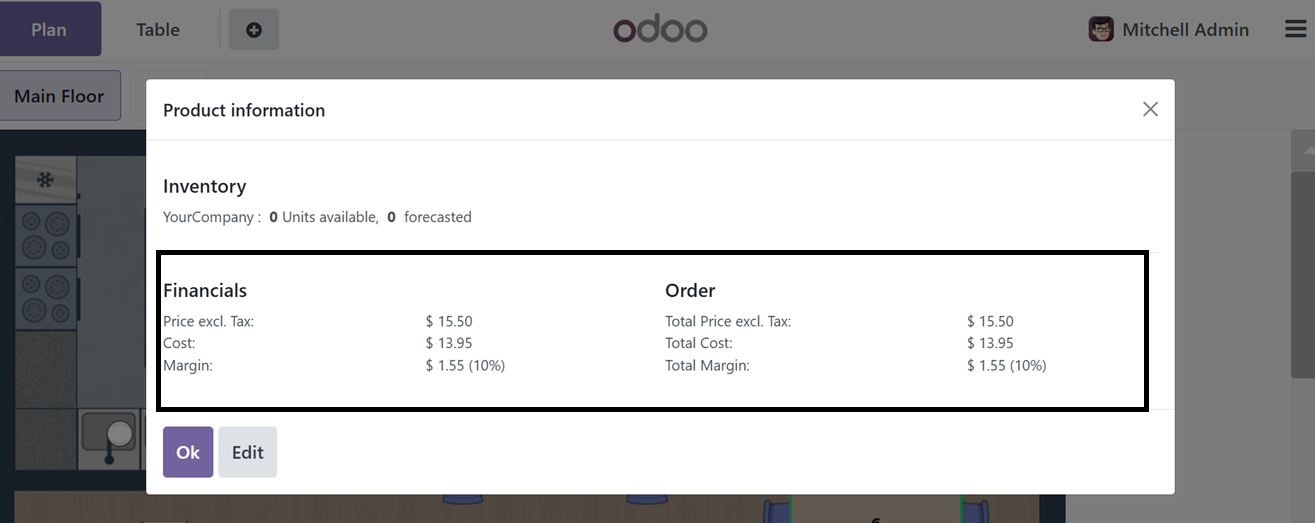This screenshot has width=1315, height=523.
Task: Switch to the Plan tab
Action: [x=49, y=29]
